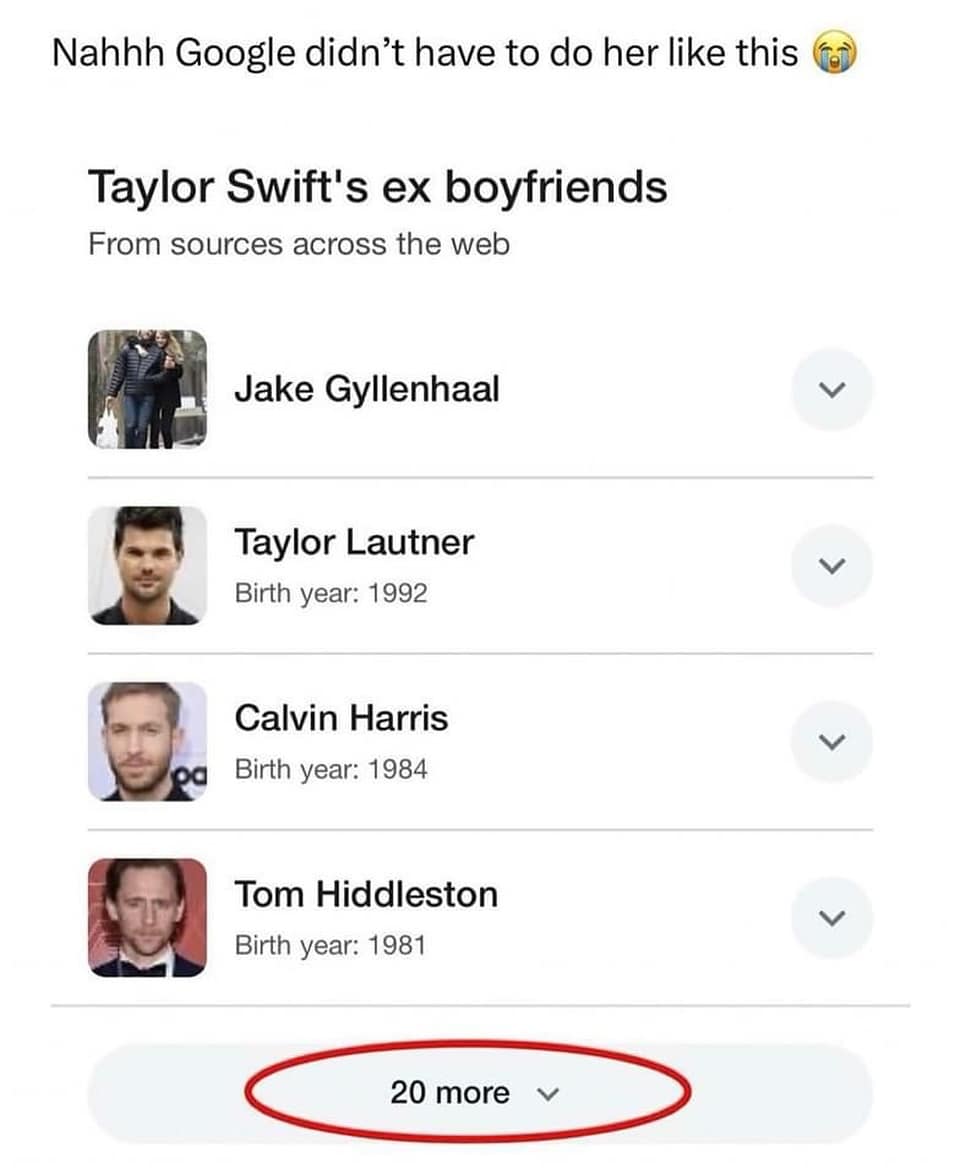Click the "Birth year: 1984" text
The height and width of the screenshot is (1174, 960).
click(331, 769)
